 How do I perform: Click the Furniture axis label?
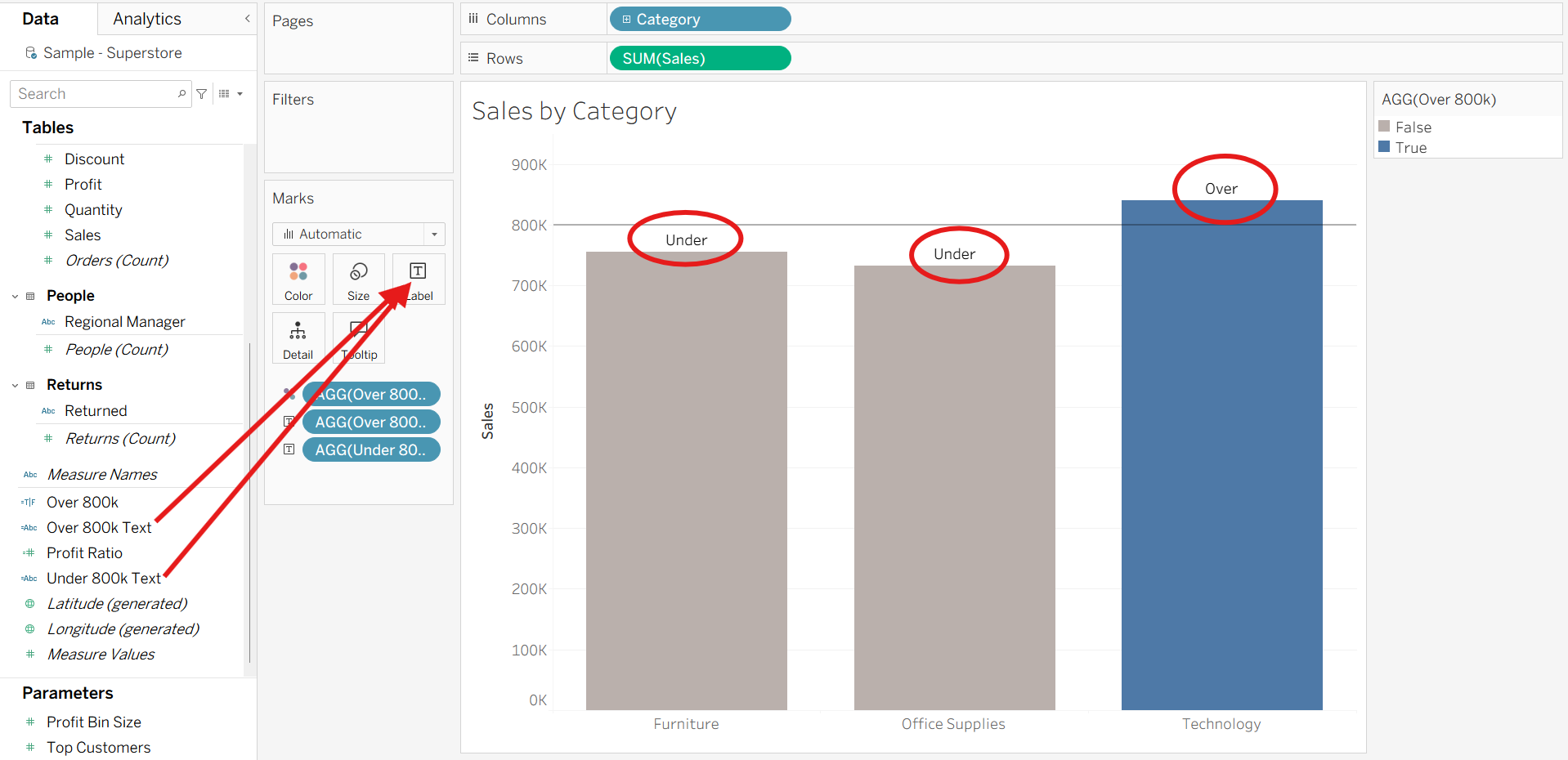click(686, 724)
